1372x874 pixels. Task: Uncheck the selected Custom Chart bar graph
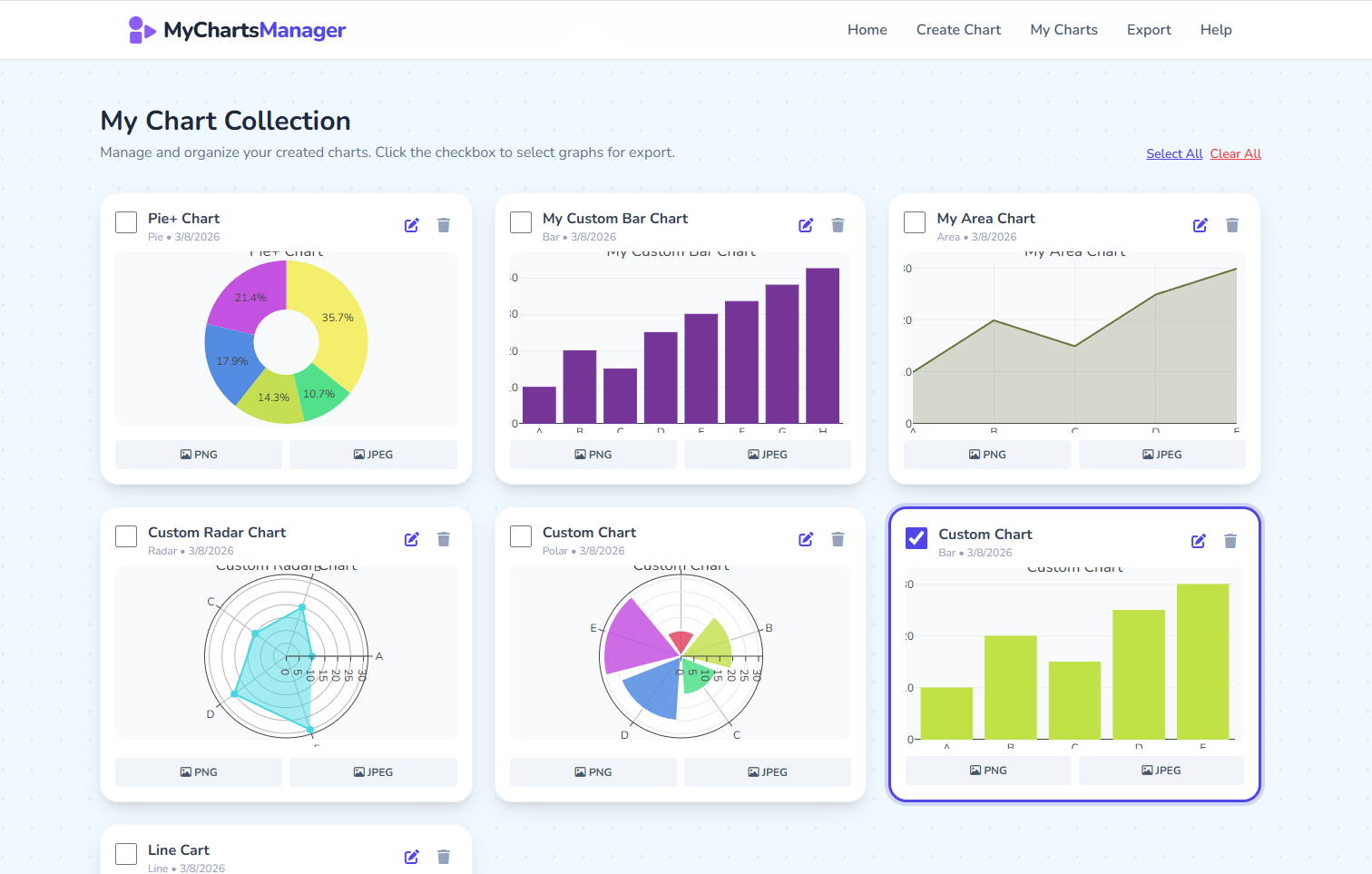[x=916, y=537]
